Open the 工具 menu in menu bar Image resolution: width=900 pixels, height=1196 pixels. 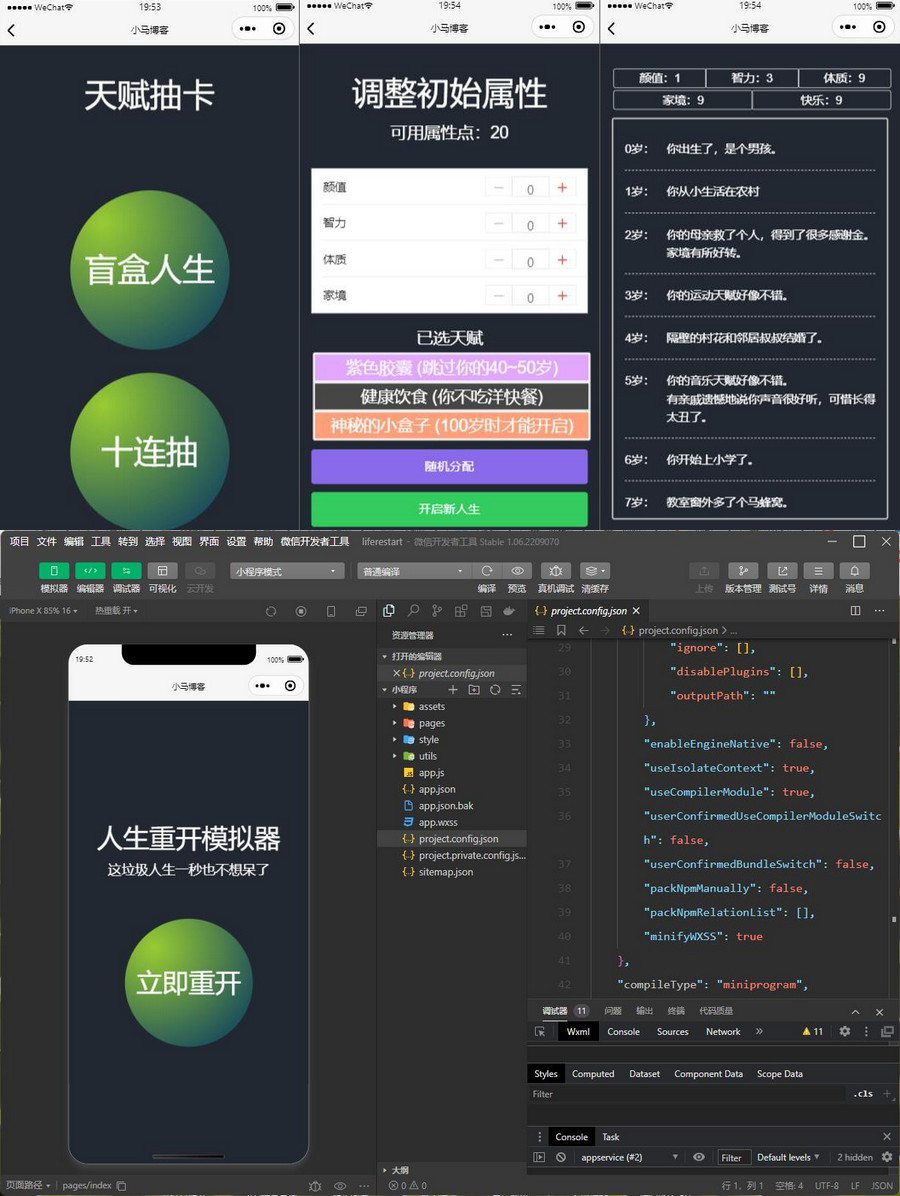[x=101, y=541]
